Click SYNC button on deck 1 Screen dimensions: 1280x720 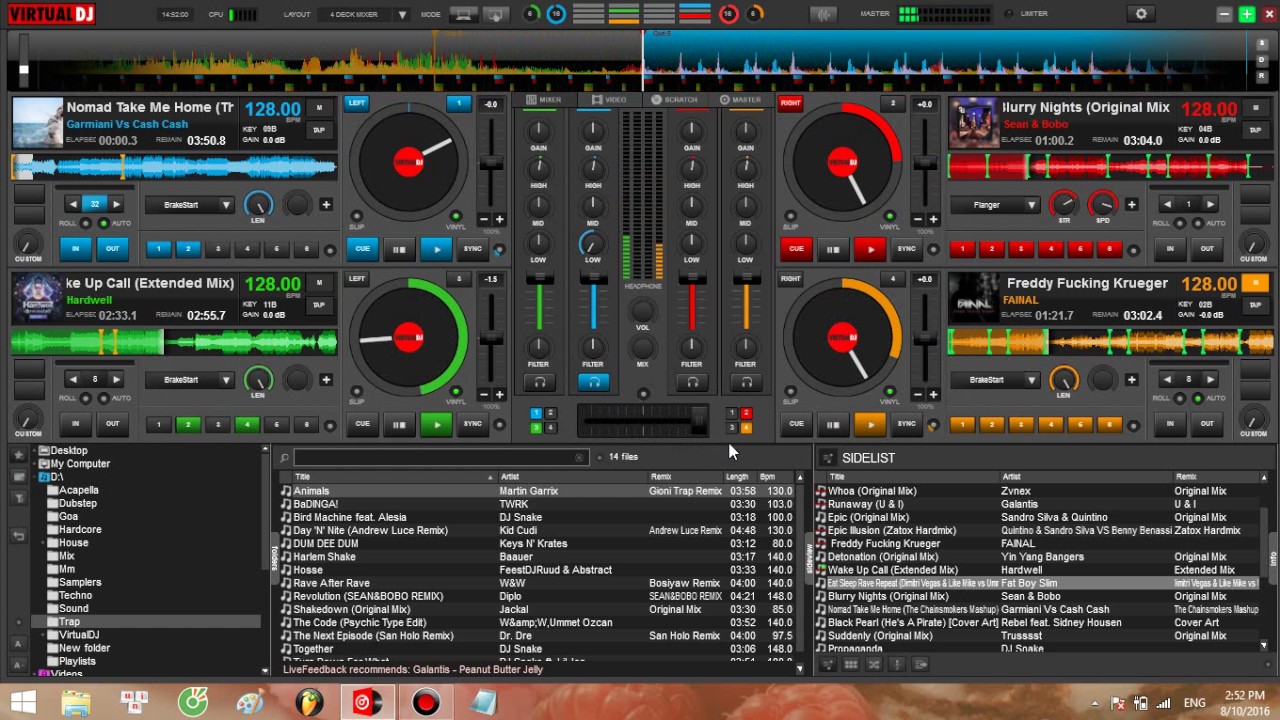[x=472, y=249]
